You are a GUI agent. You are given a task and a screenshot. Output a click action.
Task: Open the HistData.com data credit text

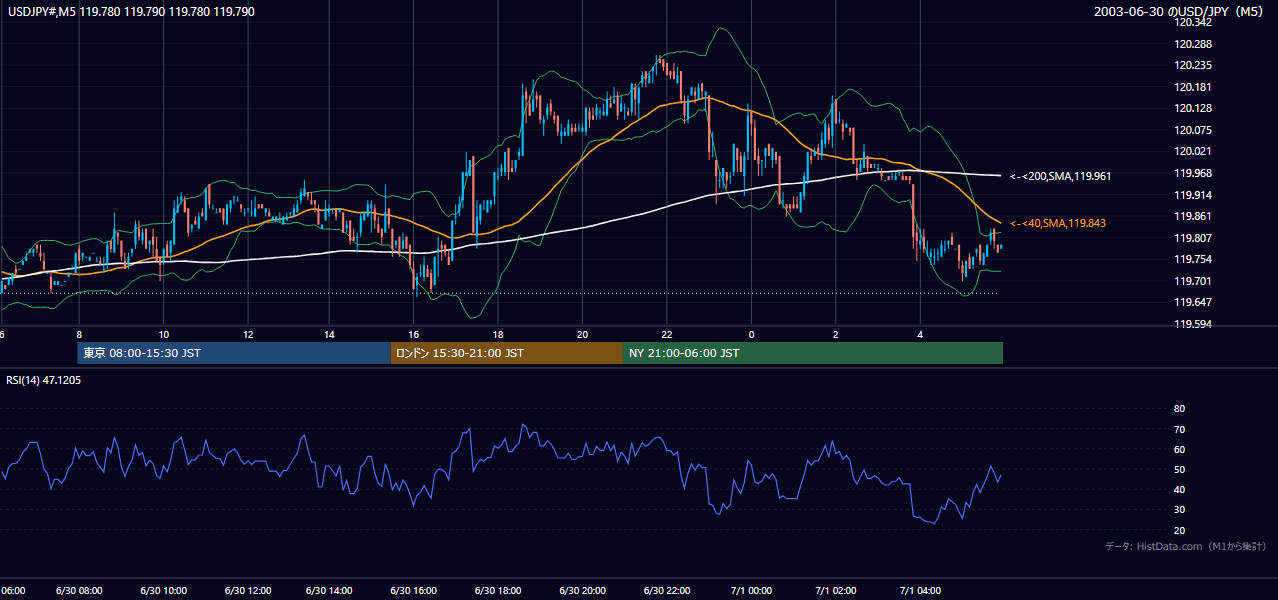(x=1185, y=546)
